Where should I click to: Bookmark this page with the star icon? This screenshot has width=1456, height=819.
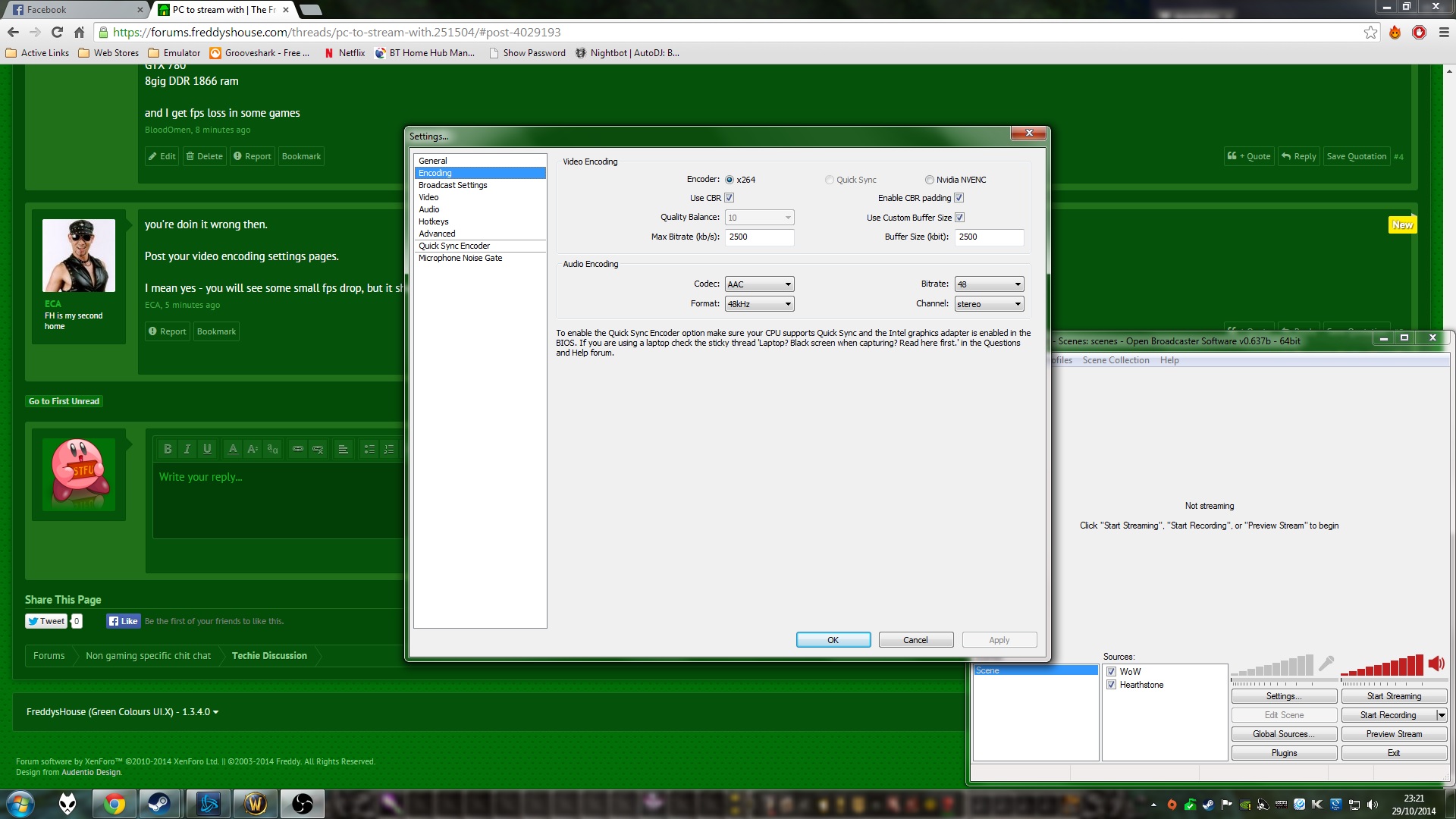tap(1370, 32)
